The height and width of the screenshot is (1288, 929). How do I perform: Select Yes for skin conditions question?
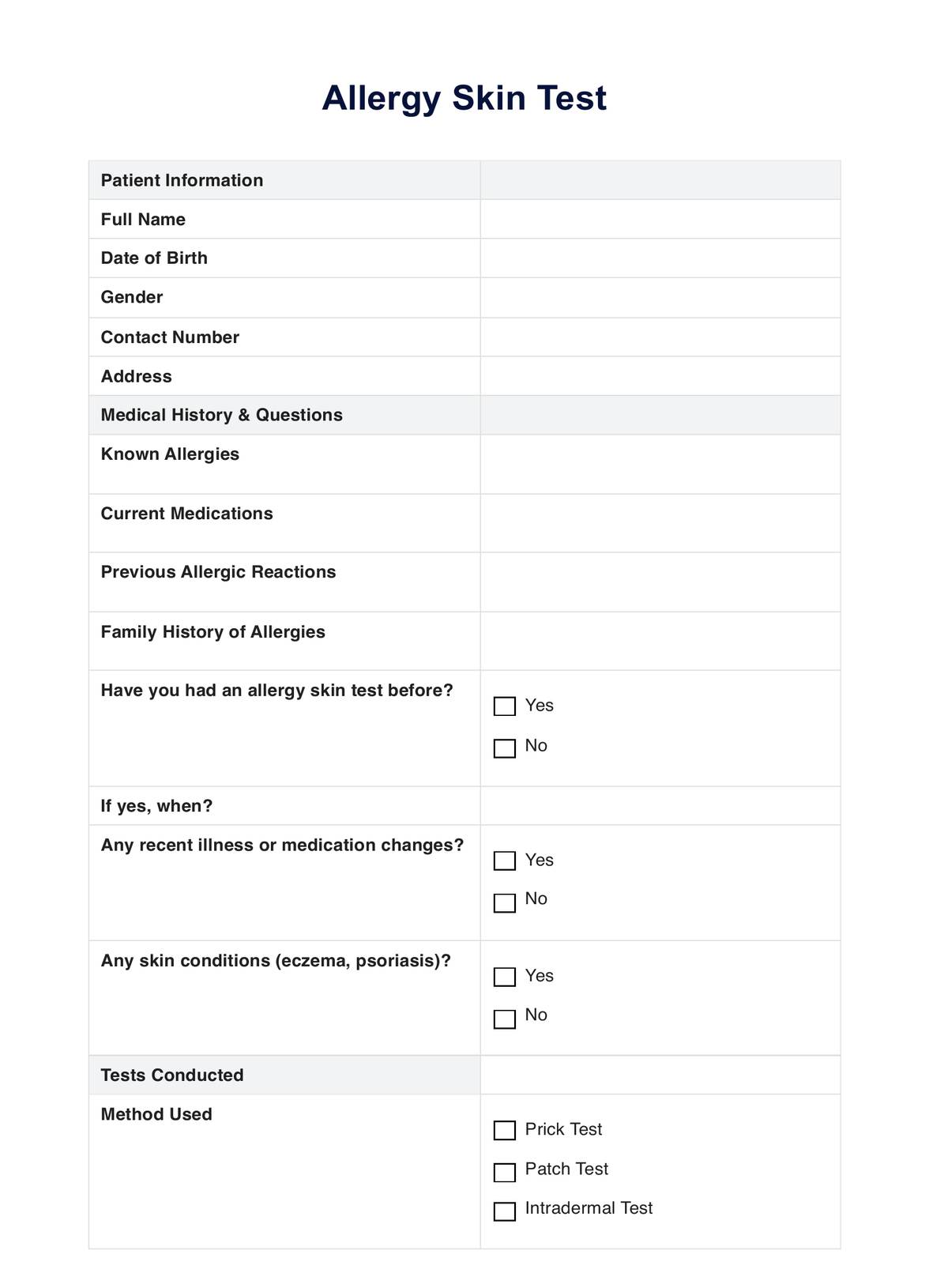point(504,977)
